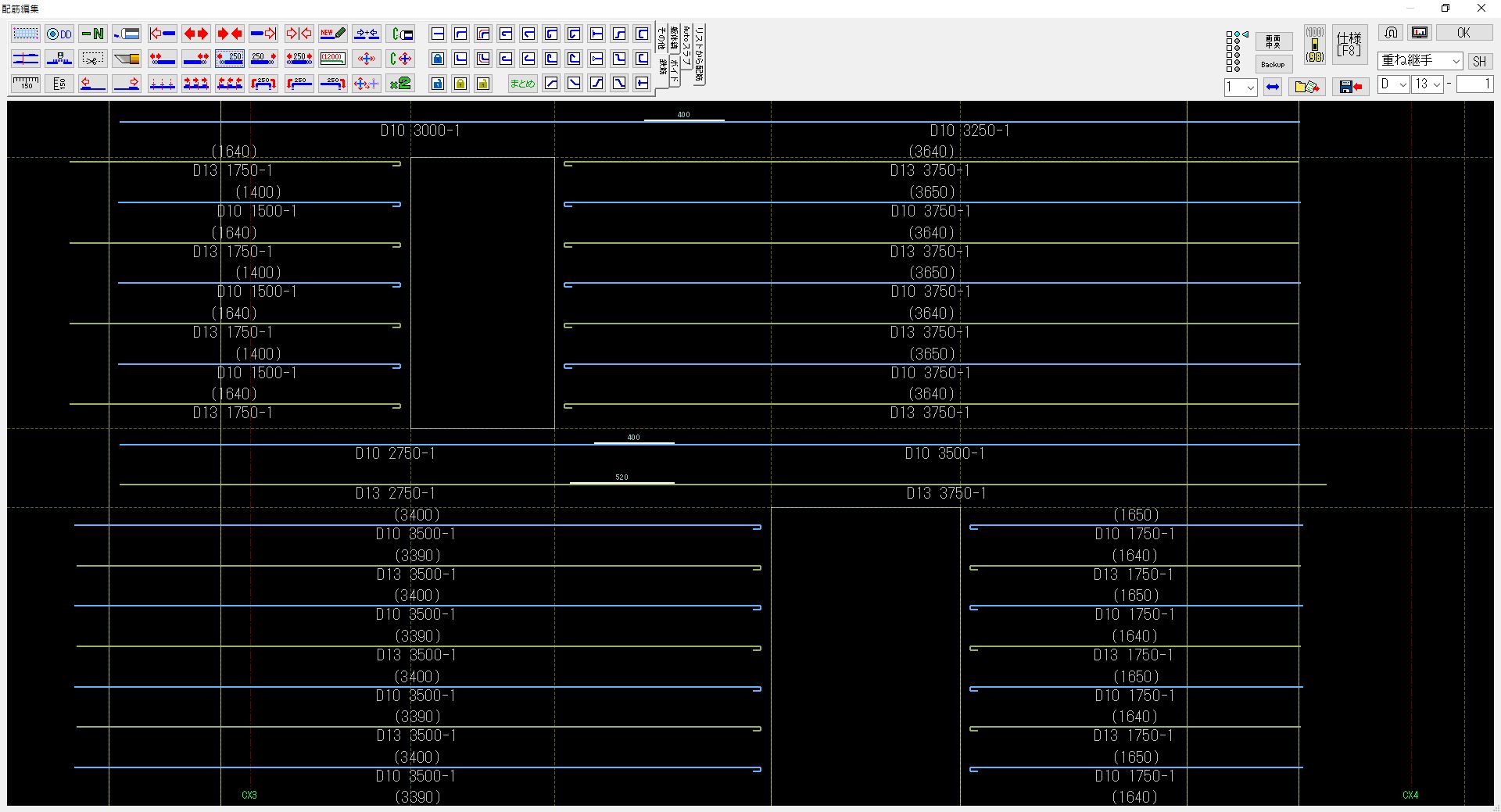Tick the first checkbox in the layer list
The image size is (1501, 812).
1229,34
